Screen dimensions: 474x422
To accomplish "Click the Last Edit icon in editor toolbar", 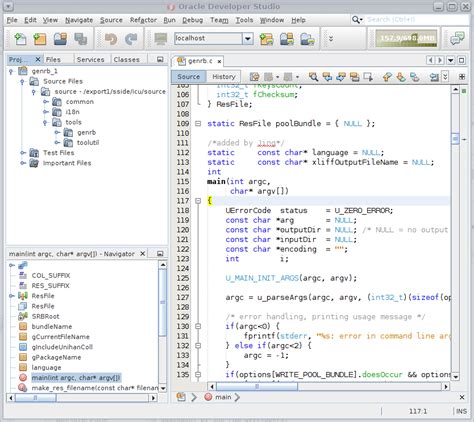I will 254,77.
